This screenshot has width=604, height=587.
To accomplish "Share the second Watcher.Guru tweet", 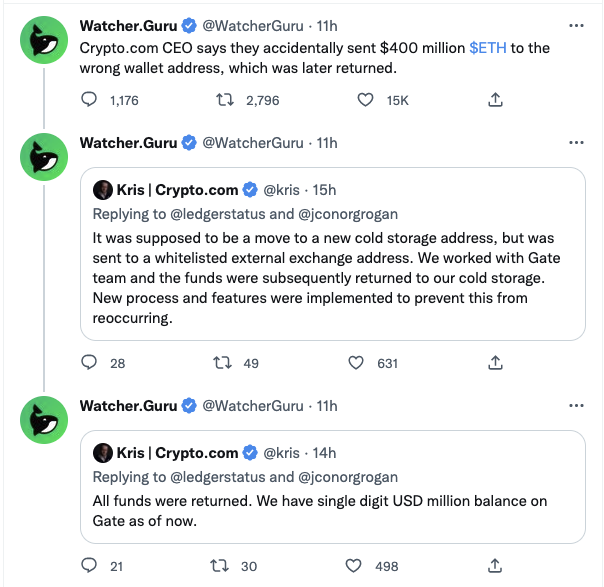I will point(495,363).
